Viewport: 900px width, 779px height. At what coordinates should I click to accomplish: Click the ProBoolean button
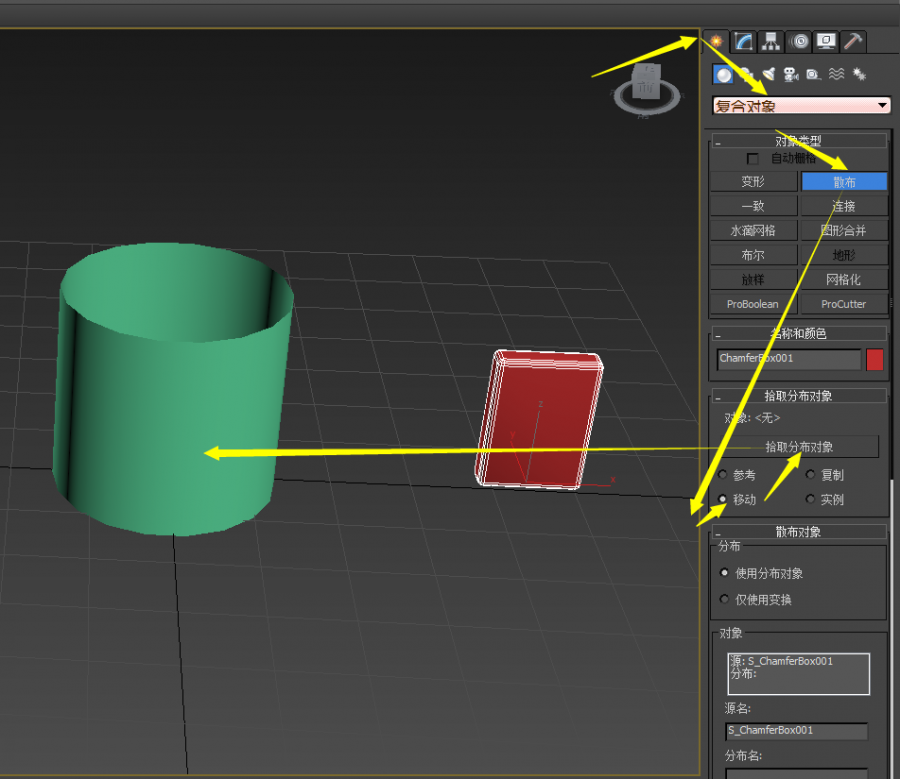coord(753,304)
